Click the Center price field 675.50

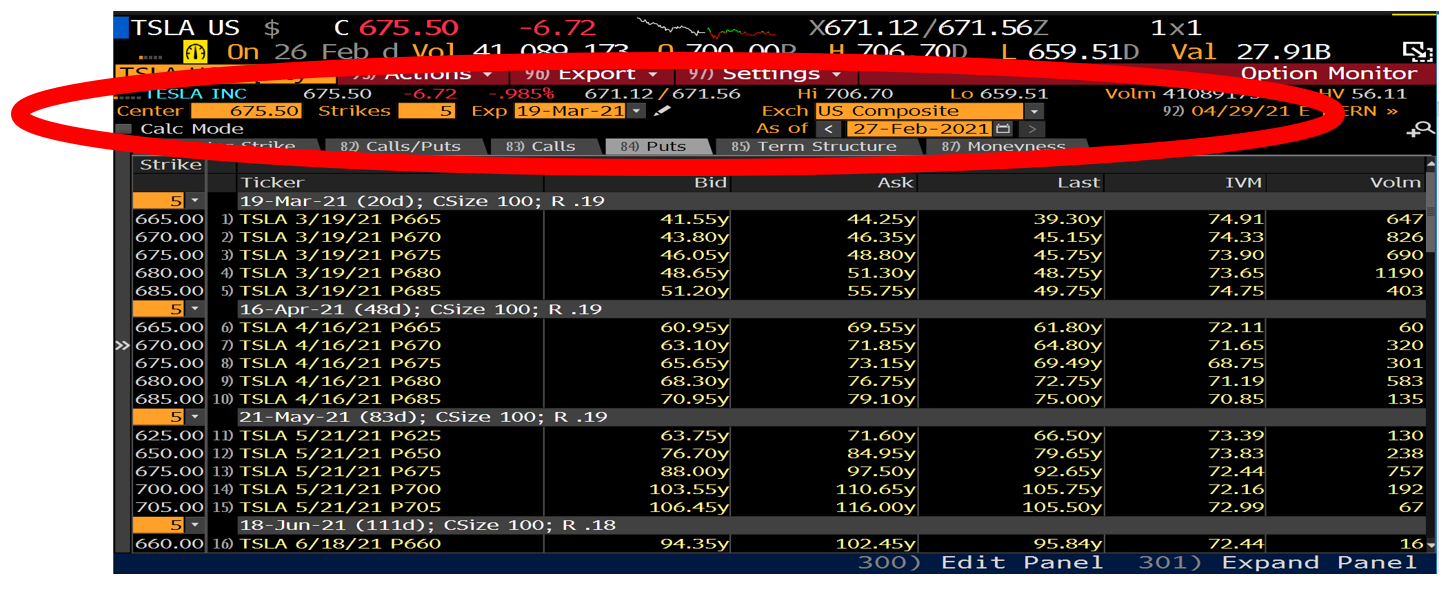point(246,111)
